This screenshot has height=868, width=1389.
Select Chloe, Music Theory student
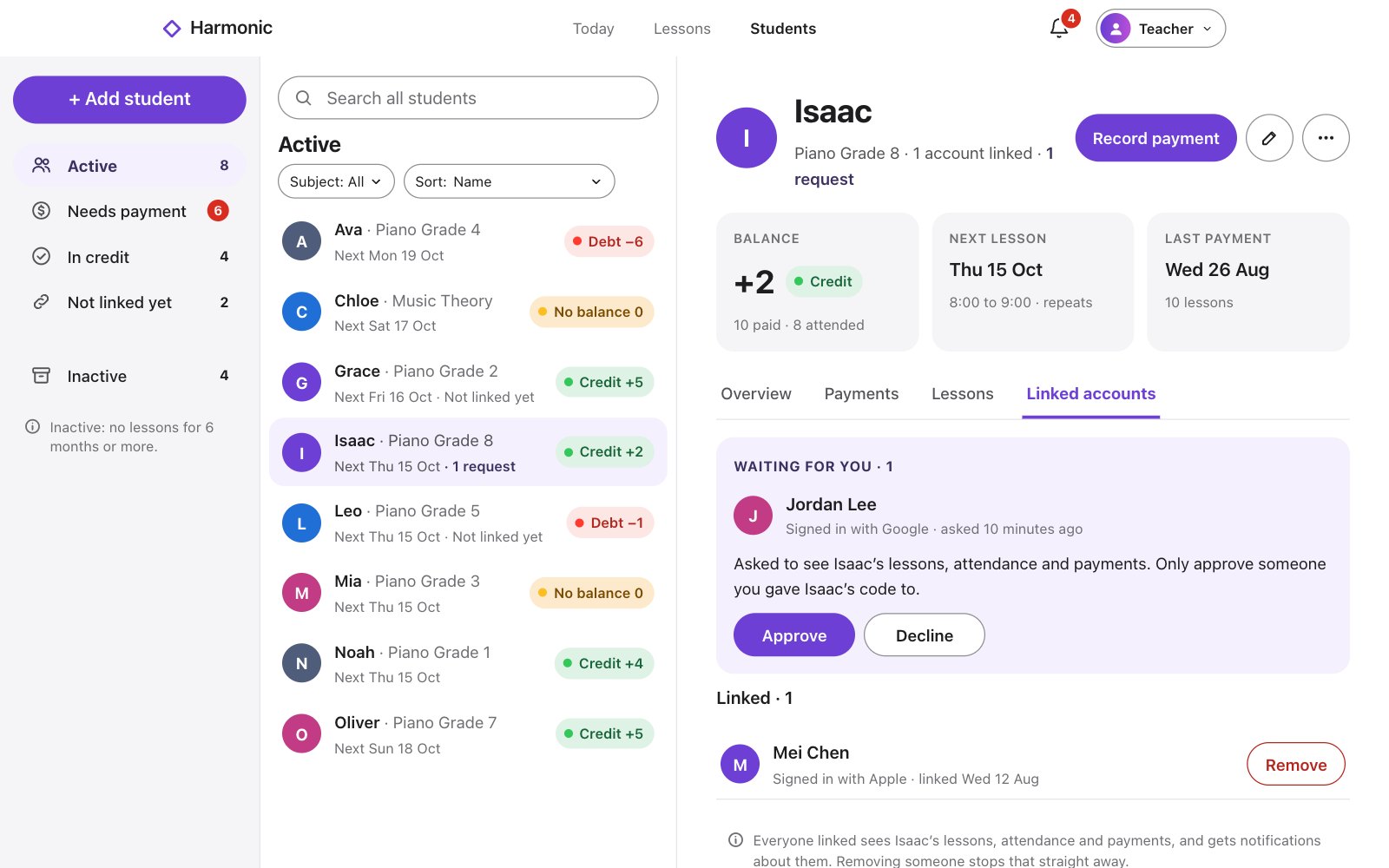(468, 312)
